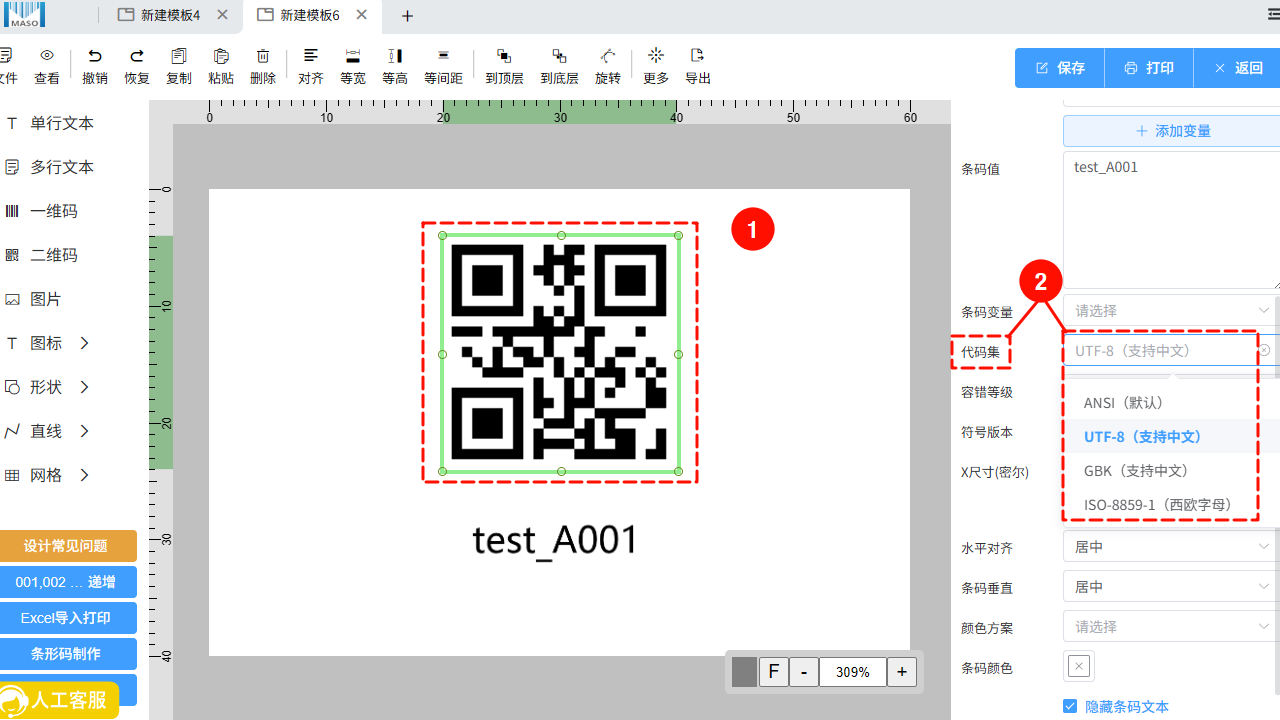
Task: Click the Excel导入打印 button
Action: 67,618
